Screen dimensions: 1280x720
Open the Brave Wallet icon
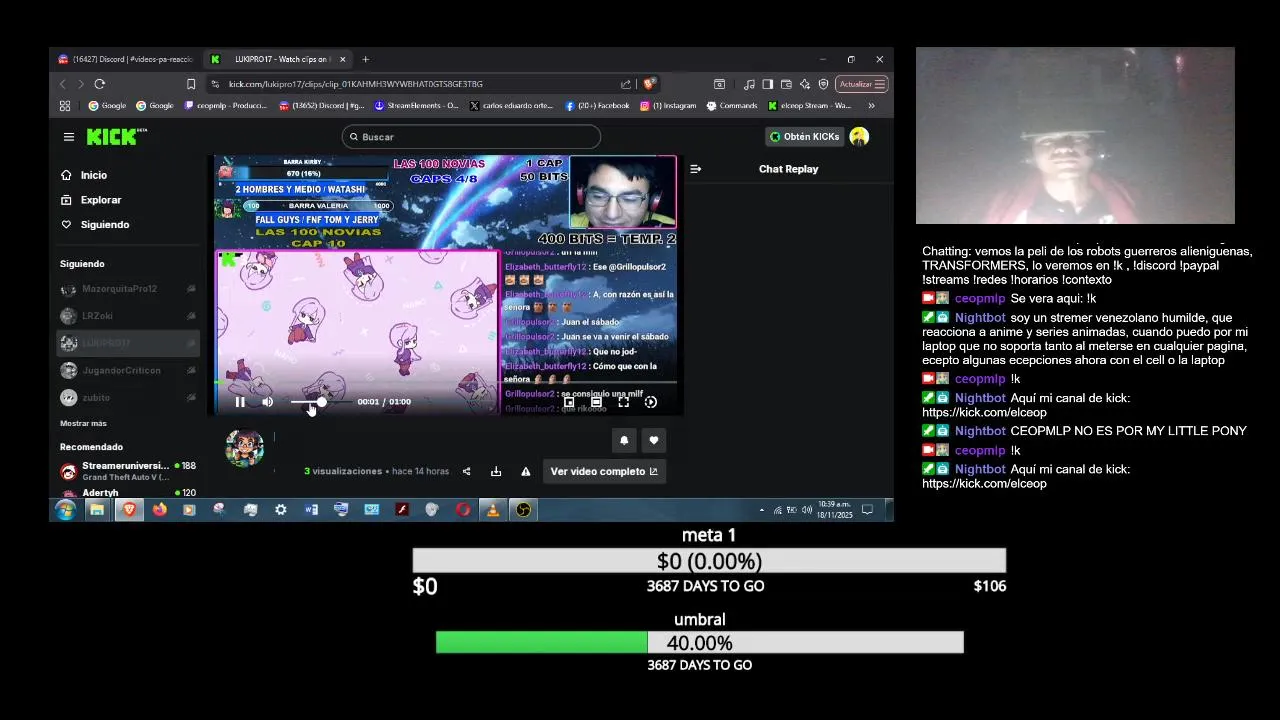tap(786, 84)
